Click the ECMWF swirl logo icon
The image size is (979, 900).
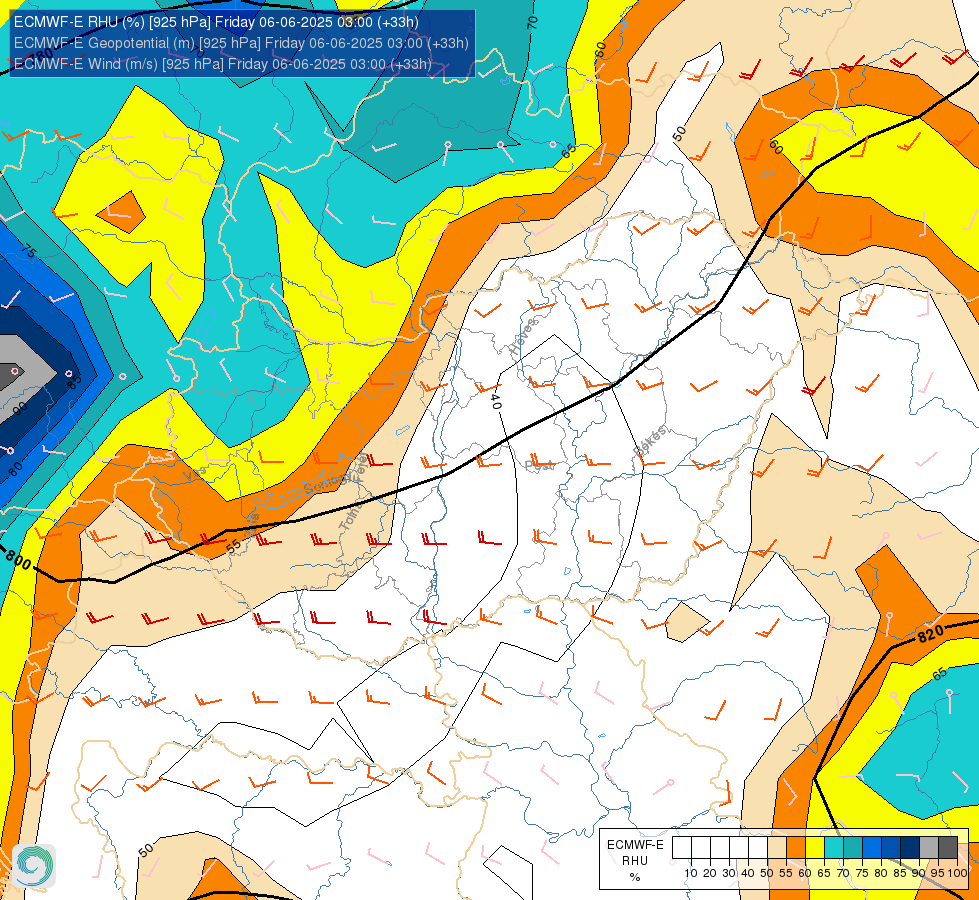click(34, 866)
